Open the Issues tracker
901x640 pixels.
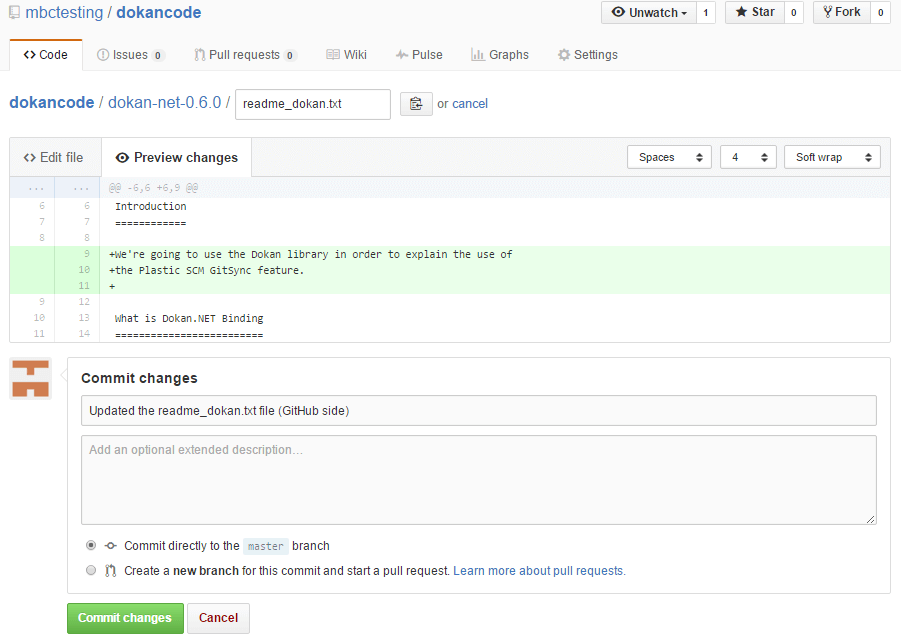click(130, 55)
